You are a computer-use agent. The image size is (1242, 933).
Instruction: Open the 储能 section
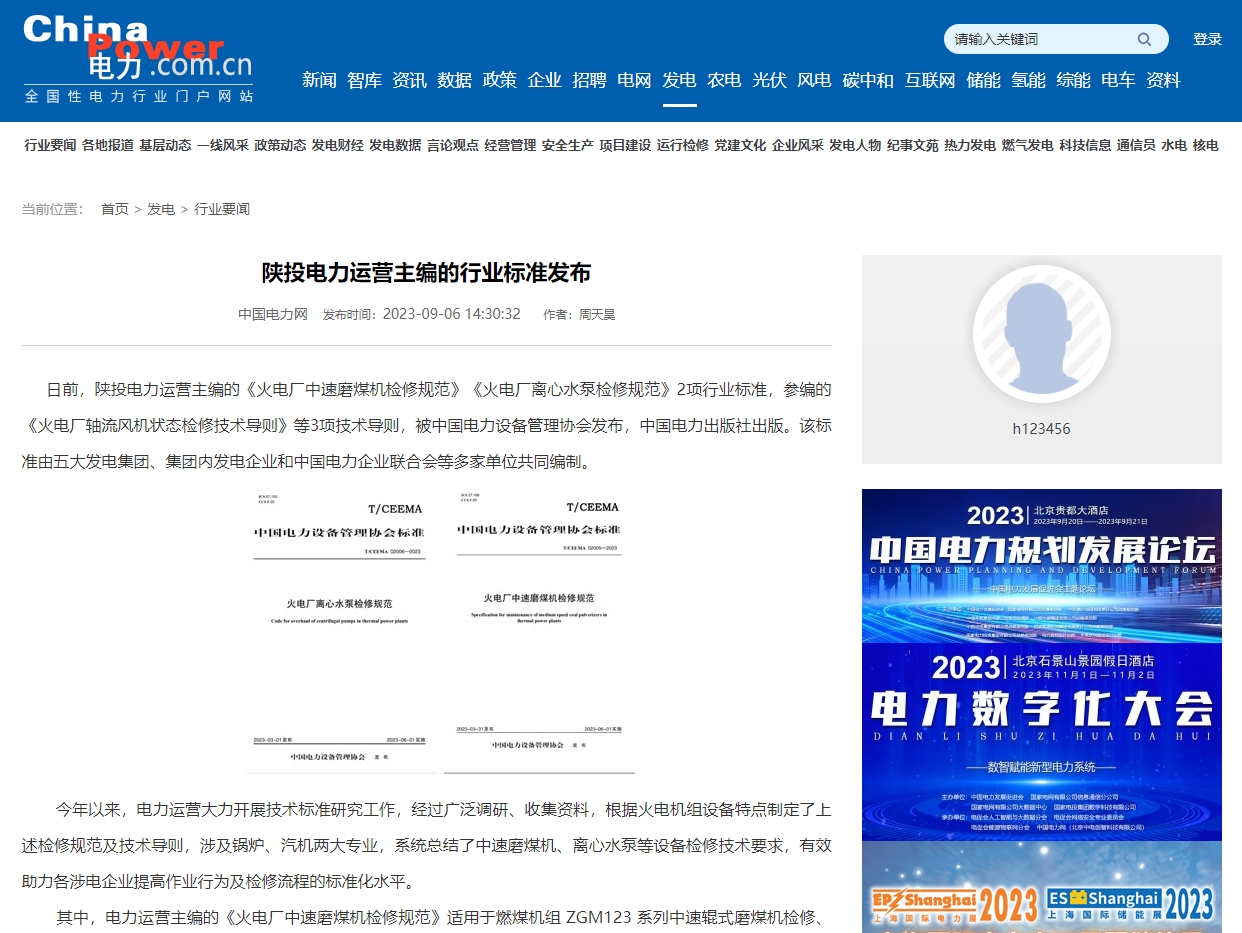(983, 80)
